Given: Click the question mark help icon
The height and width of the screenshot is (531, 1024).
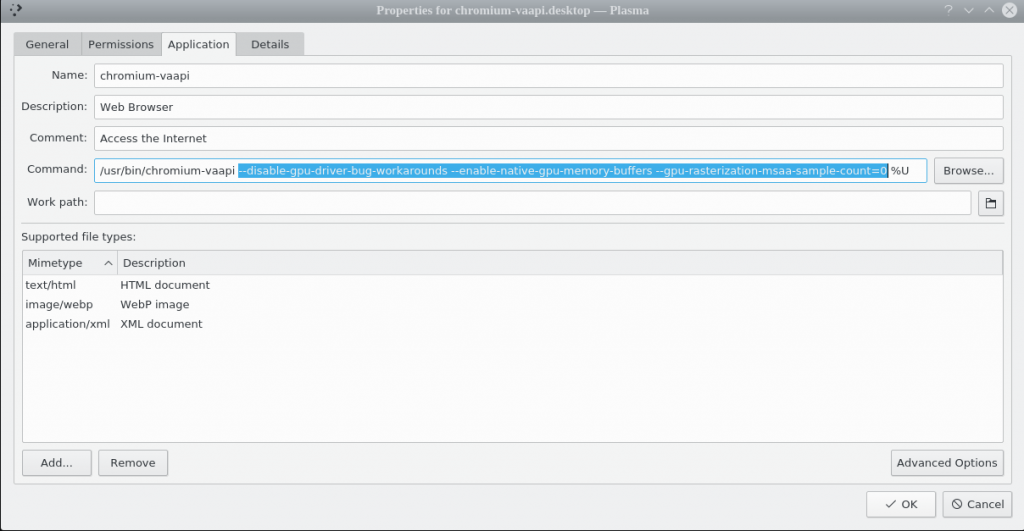Looking at the screenshot, I should tap(947, 10).
